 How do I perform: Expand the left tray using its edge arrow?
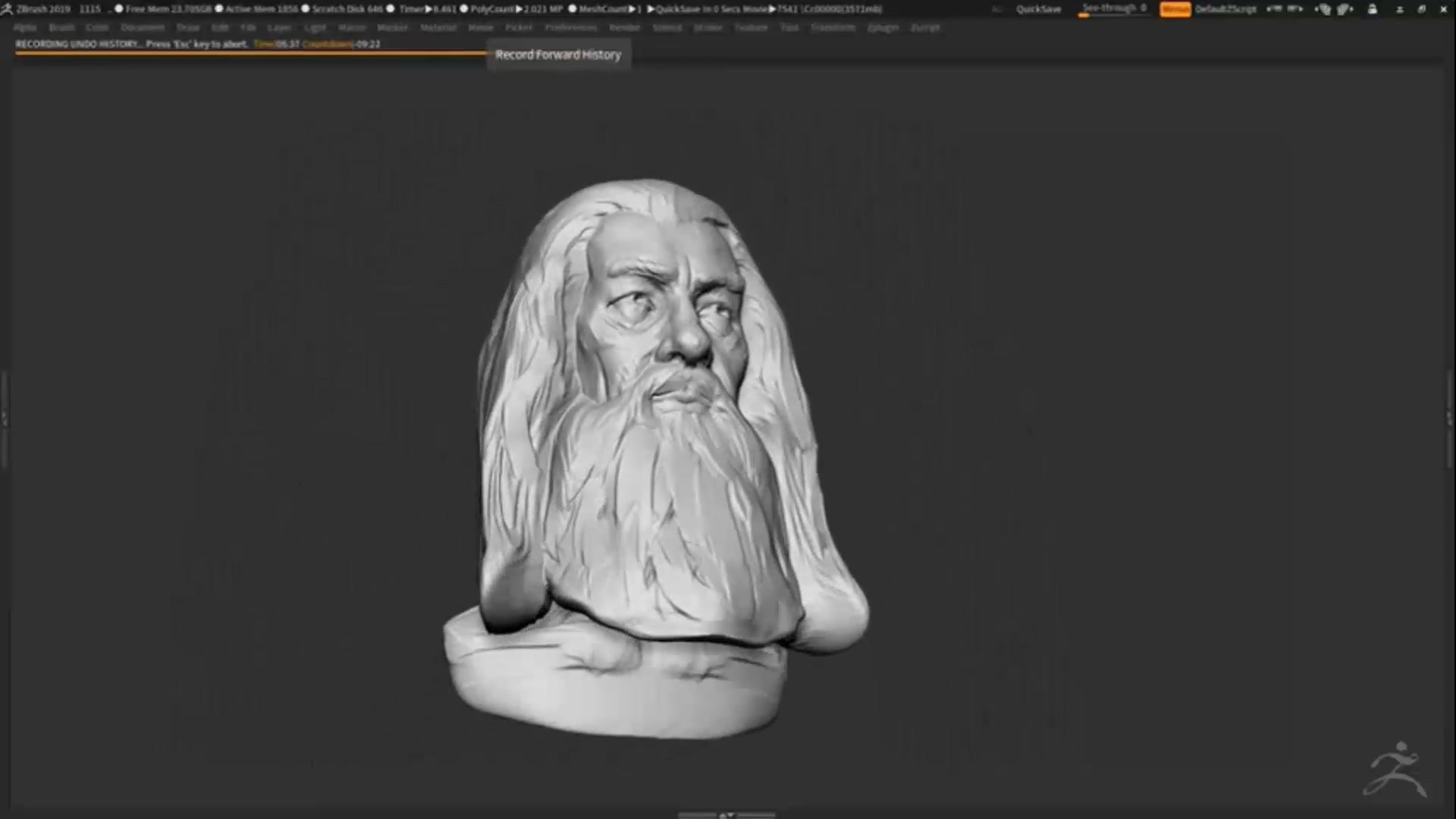tap(4, 413)
